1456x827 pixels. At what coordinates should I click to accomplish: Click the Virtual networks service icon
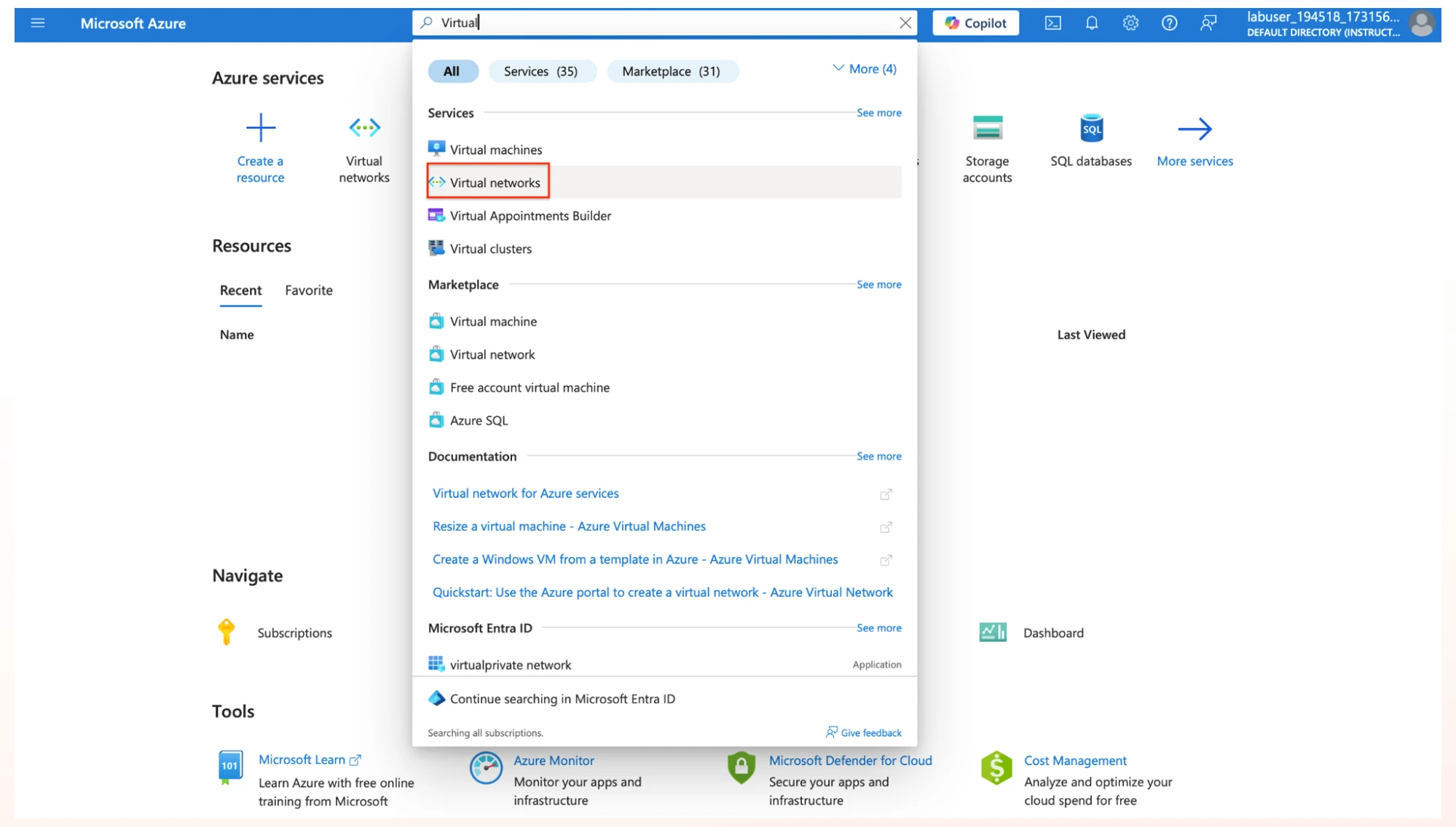(436, 181)
